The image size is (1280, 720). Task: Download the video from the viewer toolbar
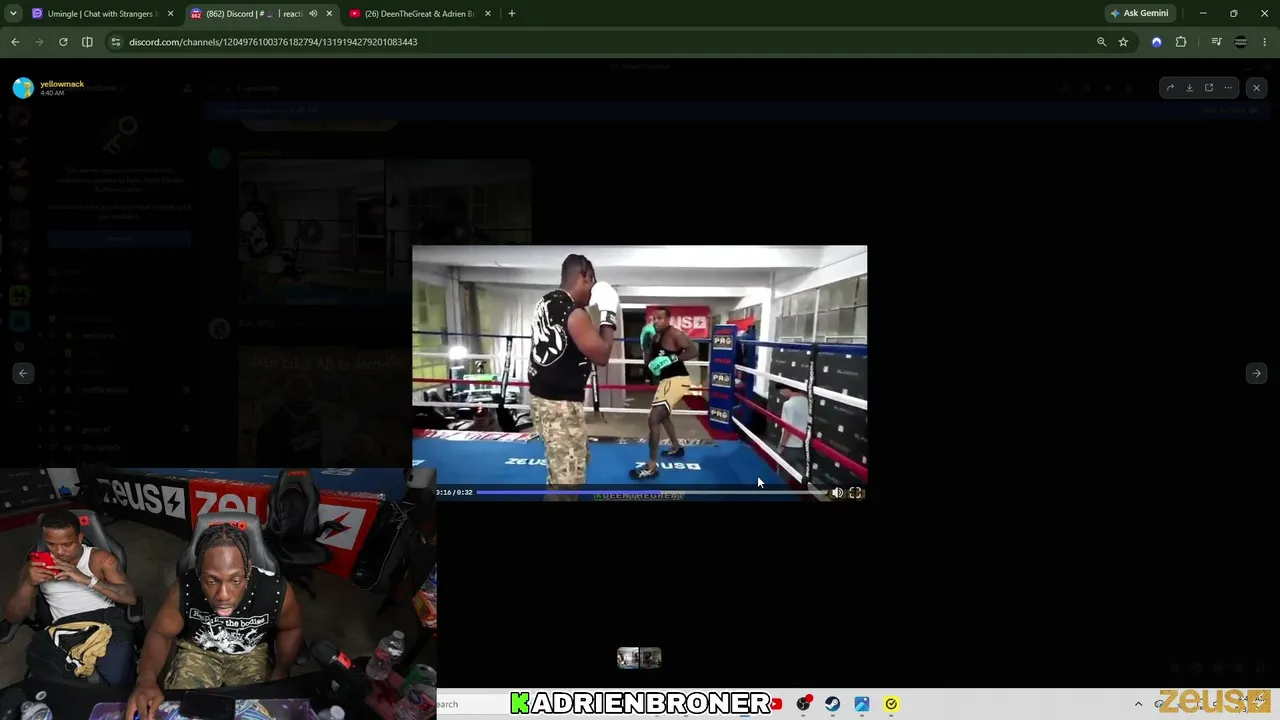click(x=1189, y=88)
